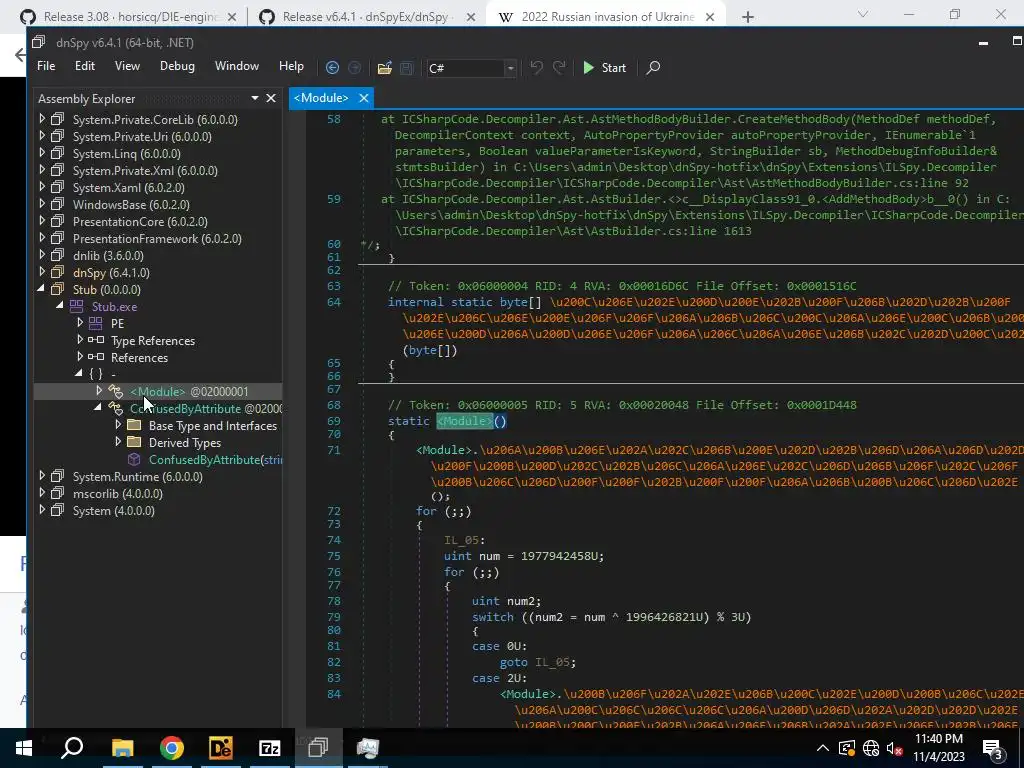1024x768 pixels.
Task: Select the References node in the tree
Action: click(x=139, y=357)
